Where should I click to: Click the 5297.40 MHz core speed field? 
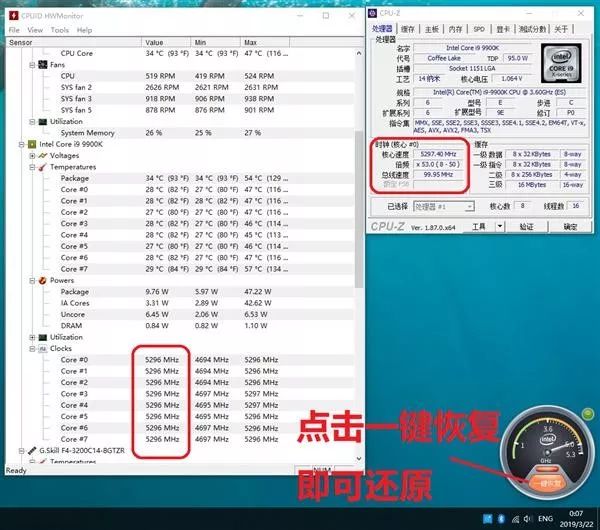click(x=438, y=154)
